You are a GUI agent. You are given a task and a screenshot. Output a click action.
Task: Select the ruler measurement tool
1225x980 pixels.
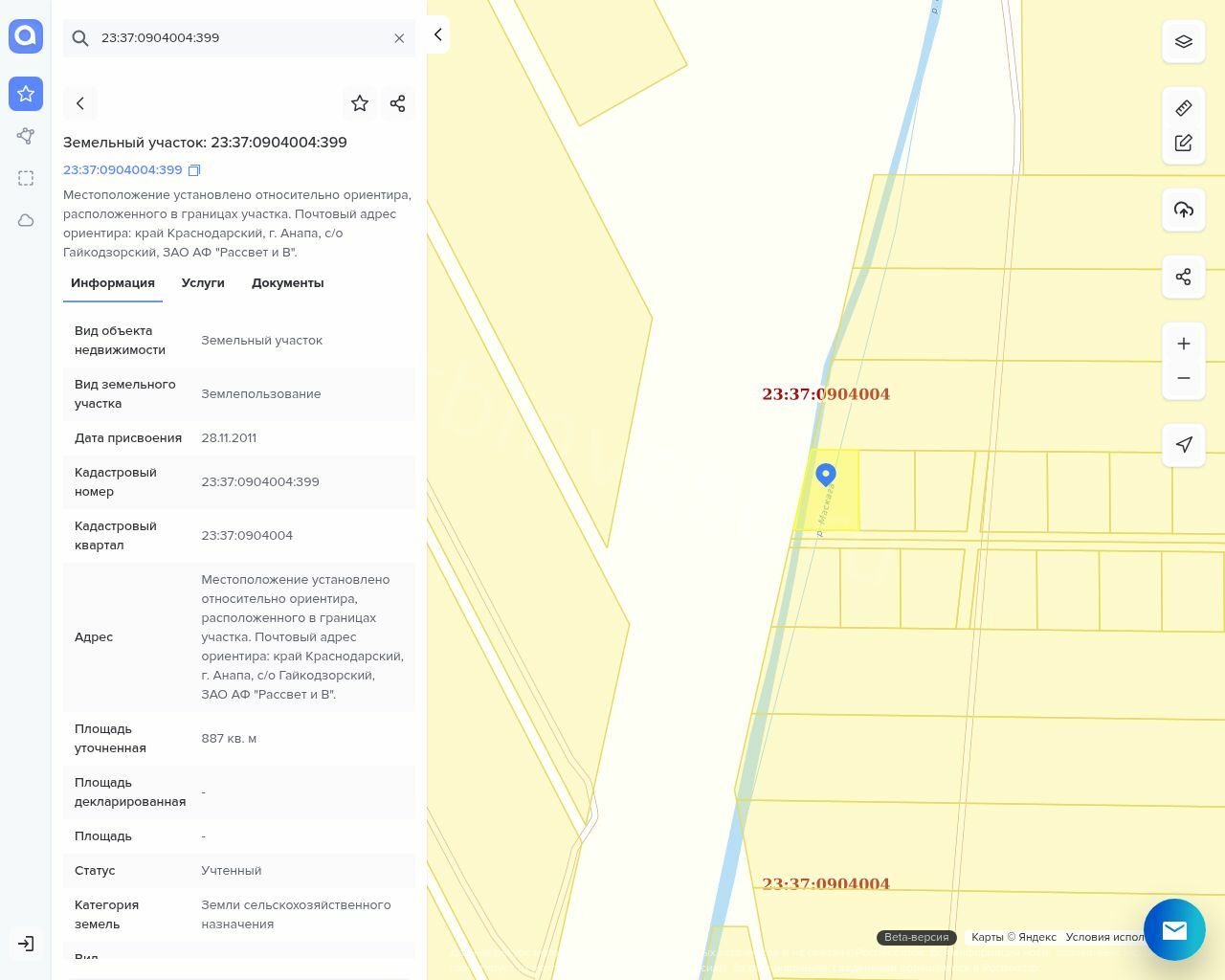pyautogui.click(x=1184, y=108)
